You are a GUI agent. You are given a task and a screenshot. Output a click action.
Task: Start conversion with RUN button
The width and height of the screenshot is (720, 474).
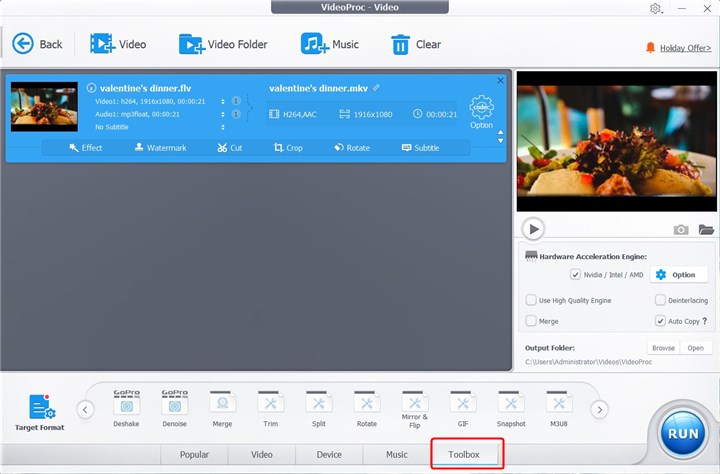click(683, 434)
